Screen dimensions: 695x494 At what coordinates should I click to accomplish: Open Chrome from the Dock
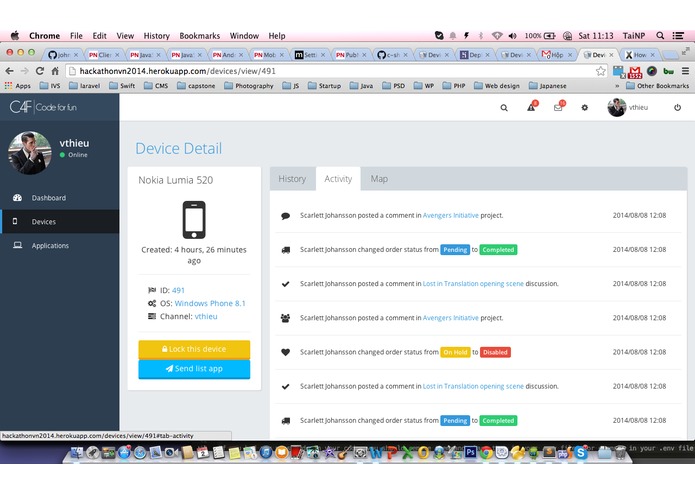click(x=486, y=452)
